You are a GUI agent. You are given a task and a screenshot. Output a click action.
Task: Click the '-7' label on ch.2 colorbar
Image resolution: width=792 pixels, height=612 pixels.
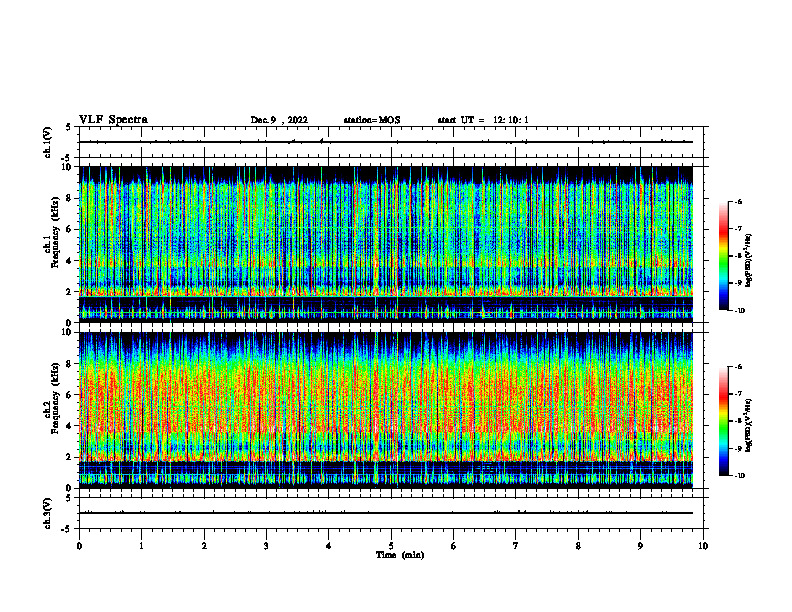click(x=738, y=394)
